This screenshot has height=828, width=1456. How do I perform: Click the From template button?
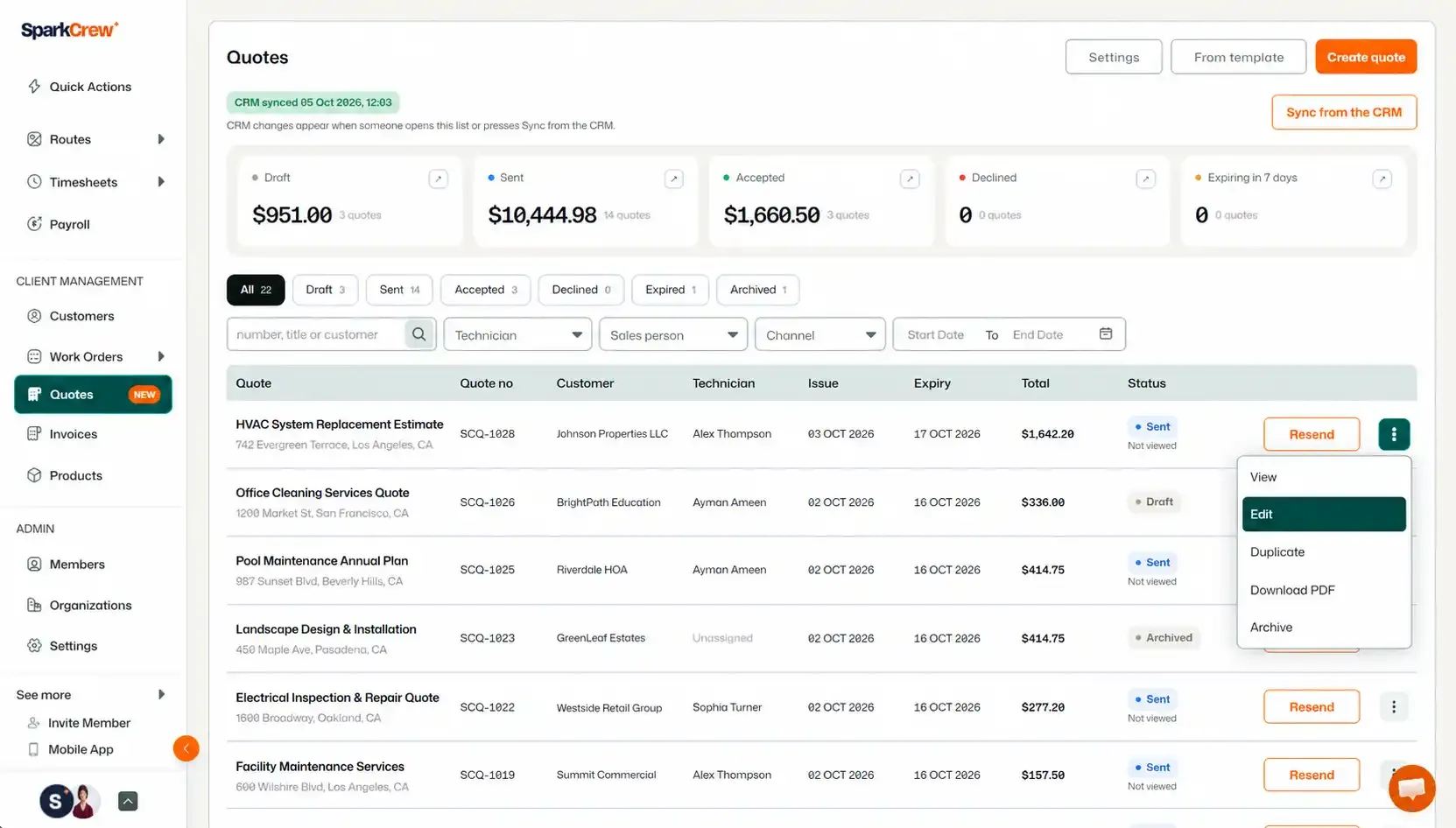[x=1238, y=57]
